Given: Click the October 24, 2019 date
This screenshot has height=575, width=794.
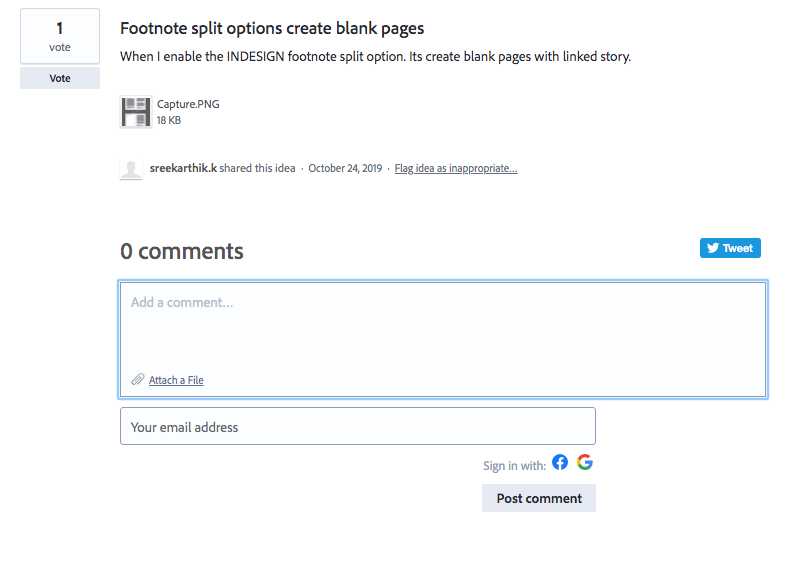Looking at the screenshot, I should click(x=345, y=168).
